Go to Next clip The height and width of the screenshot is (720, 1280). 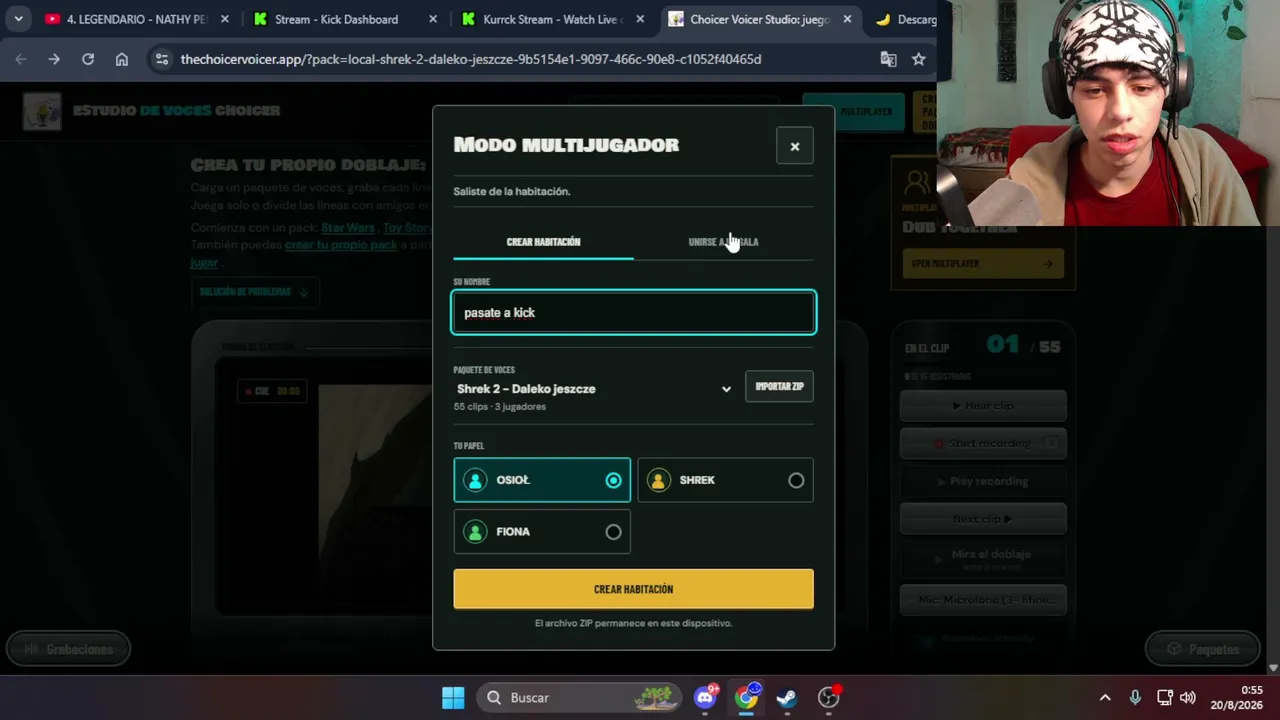tap(983, 519)
